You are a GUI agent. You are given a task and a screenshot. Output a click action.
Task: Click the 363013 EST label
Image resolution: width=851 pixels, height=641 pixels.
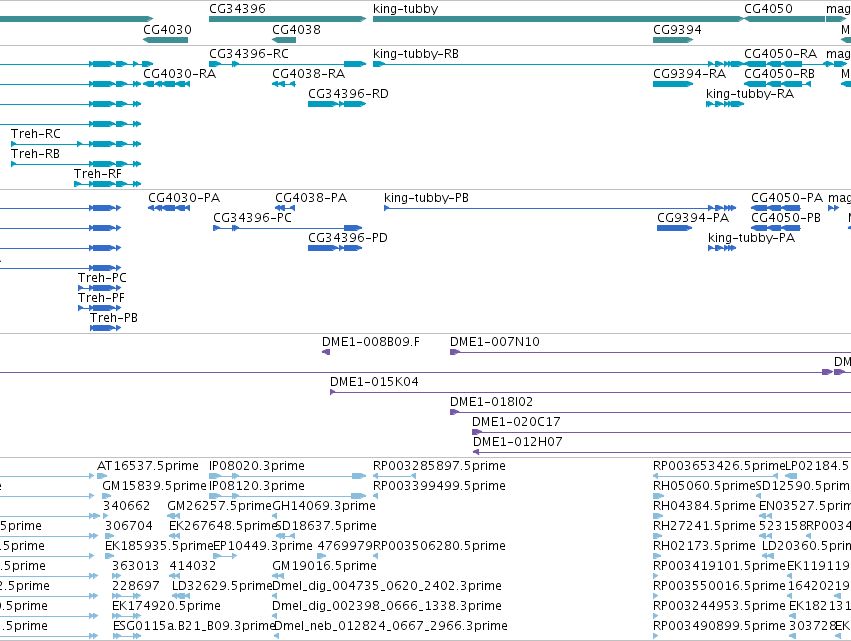[x=136, y=567]
